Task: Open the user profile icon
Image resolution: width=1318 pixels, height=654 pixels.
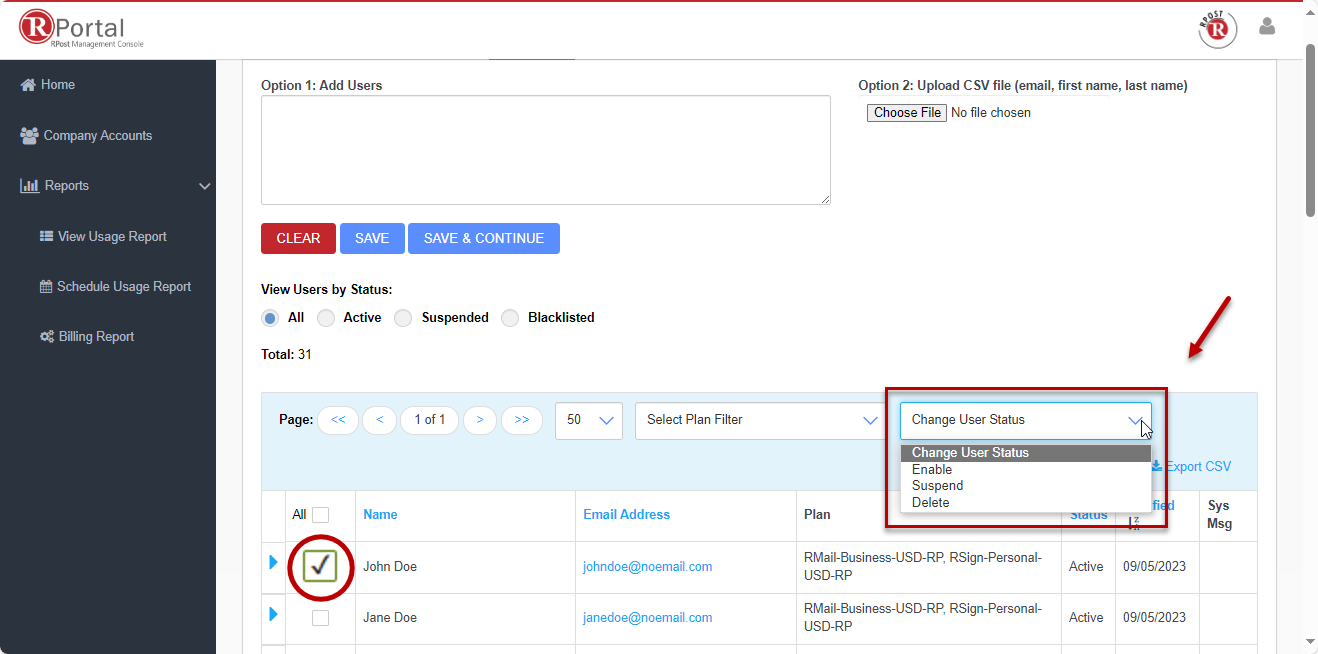Action: (1267, 27)
